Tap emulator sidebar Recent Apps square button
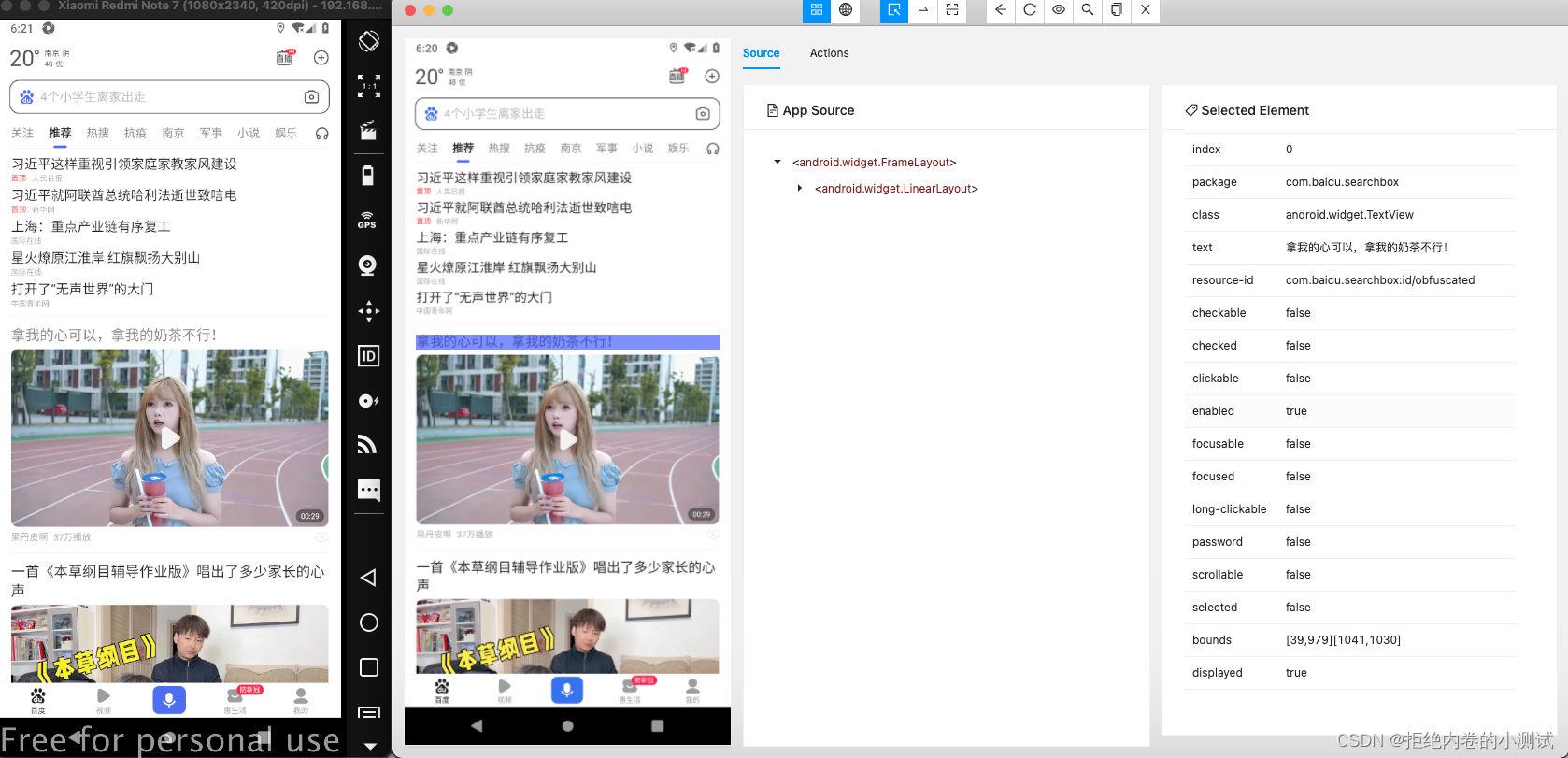The width and height of the screenshot is (1568, 758). tap(369, 667)
